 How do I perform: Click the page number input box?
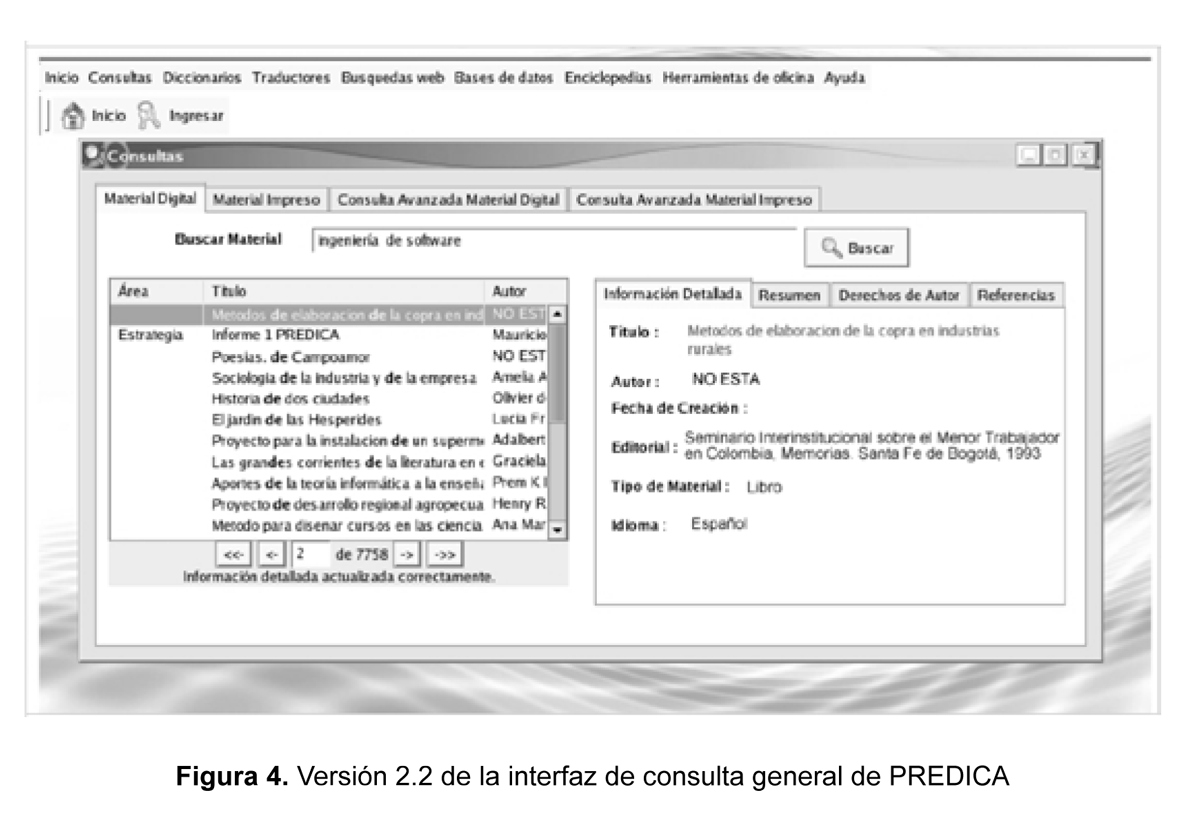pos(310,553)
